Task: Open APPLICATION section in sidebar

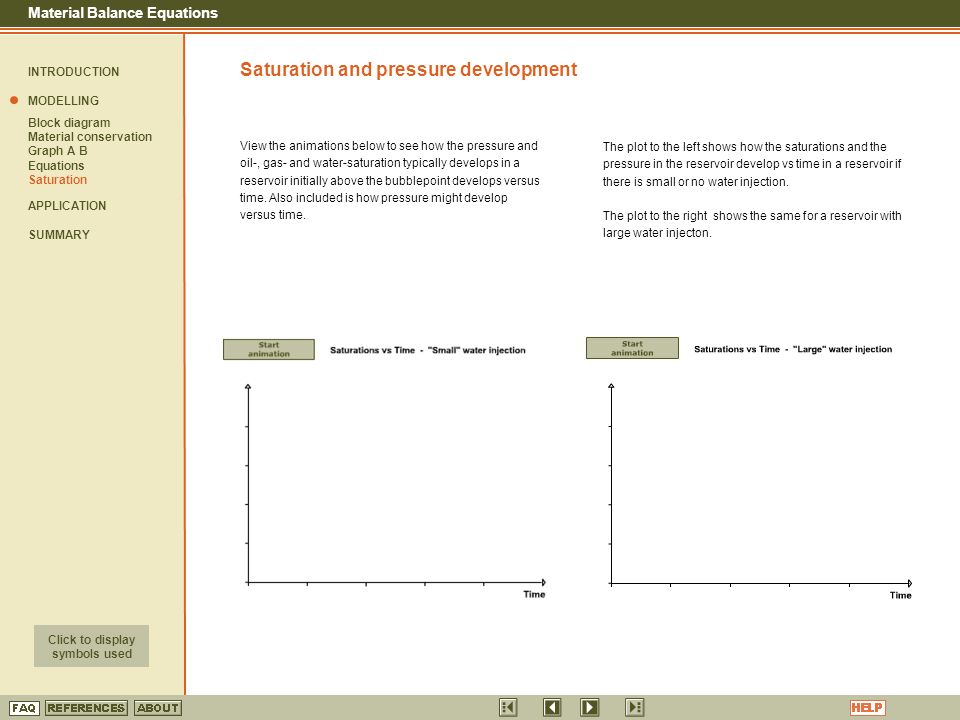Action: tap(67, 206)
